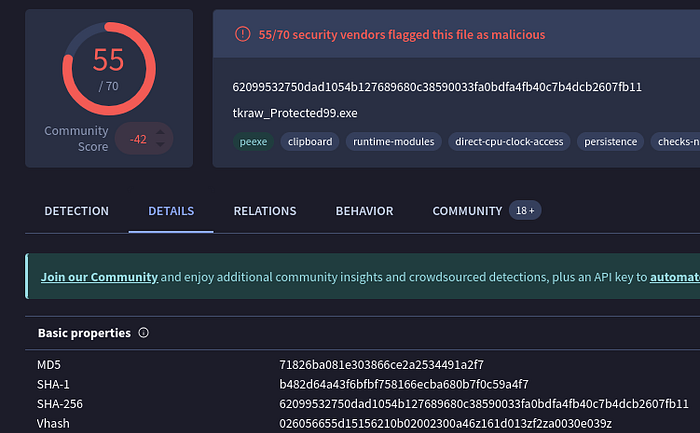Open the BEHAVIOR tab
The image size is (700, 433).
point(364,211)
